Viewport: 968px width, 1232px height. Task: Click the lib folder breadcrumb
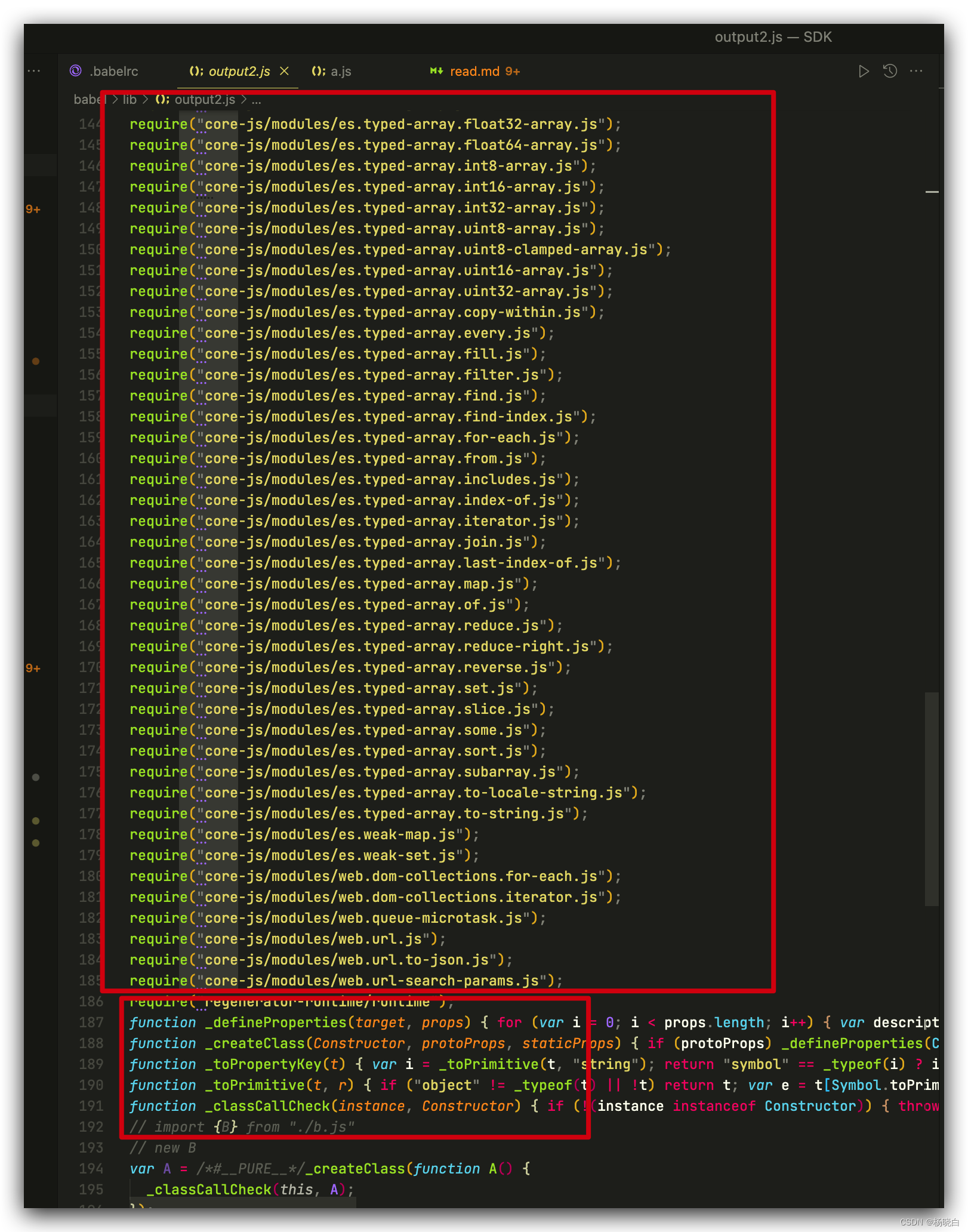[130, 100]
